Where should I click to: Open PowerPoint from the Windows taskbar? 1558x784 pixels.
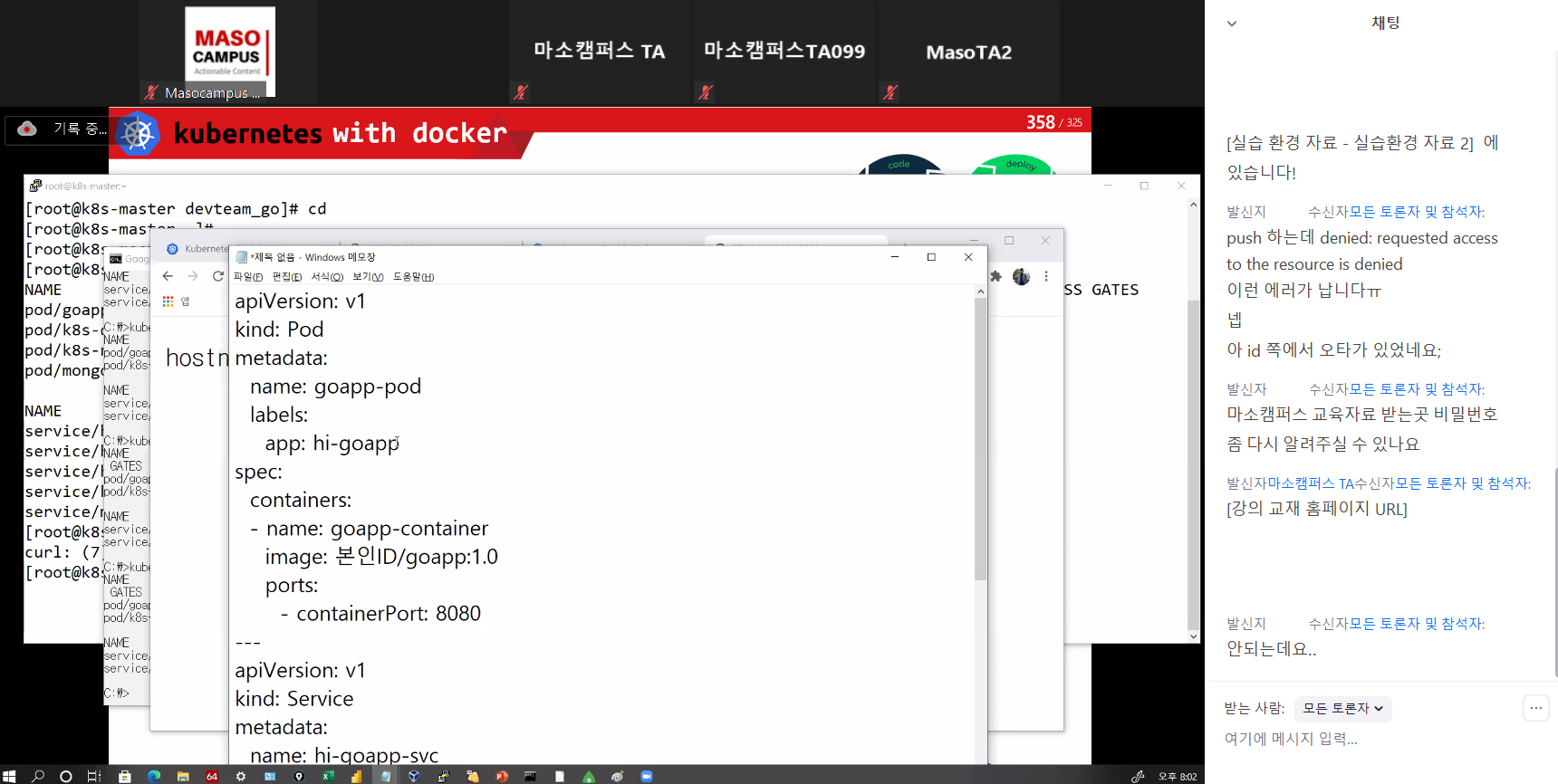click(502, 776)
